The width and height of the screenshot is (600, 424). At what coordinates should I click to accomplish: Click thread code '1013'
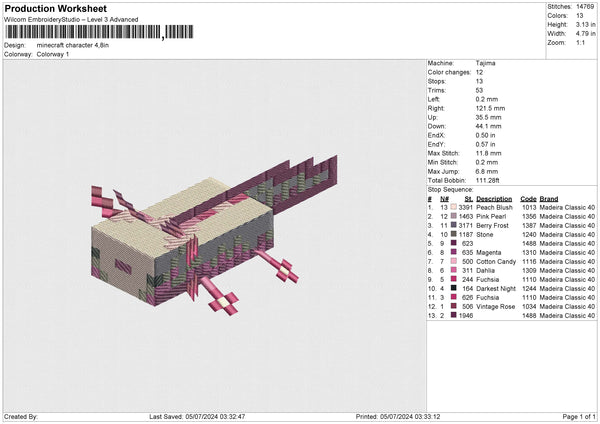529,207
